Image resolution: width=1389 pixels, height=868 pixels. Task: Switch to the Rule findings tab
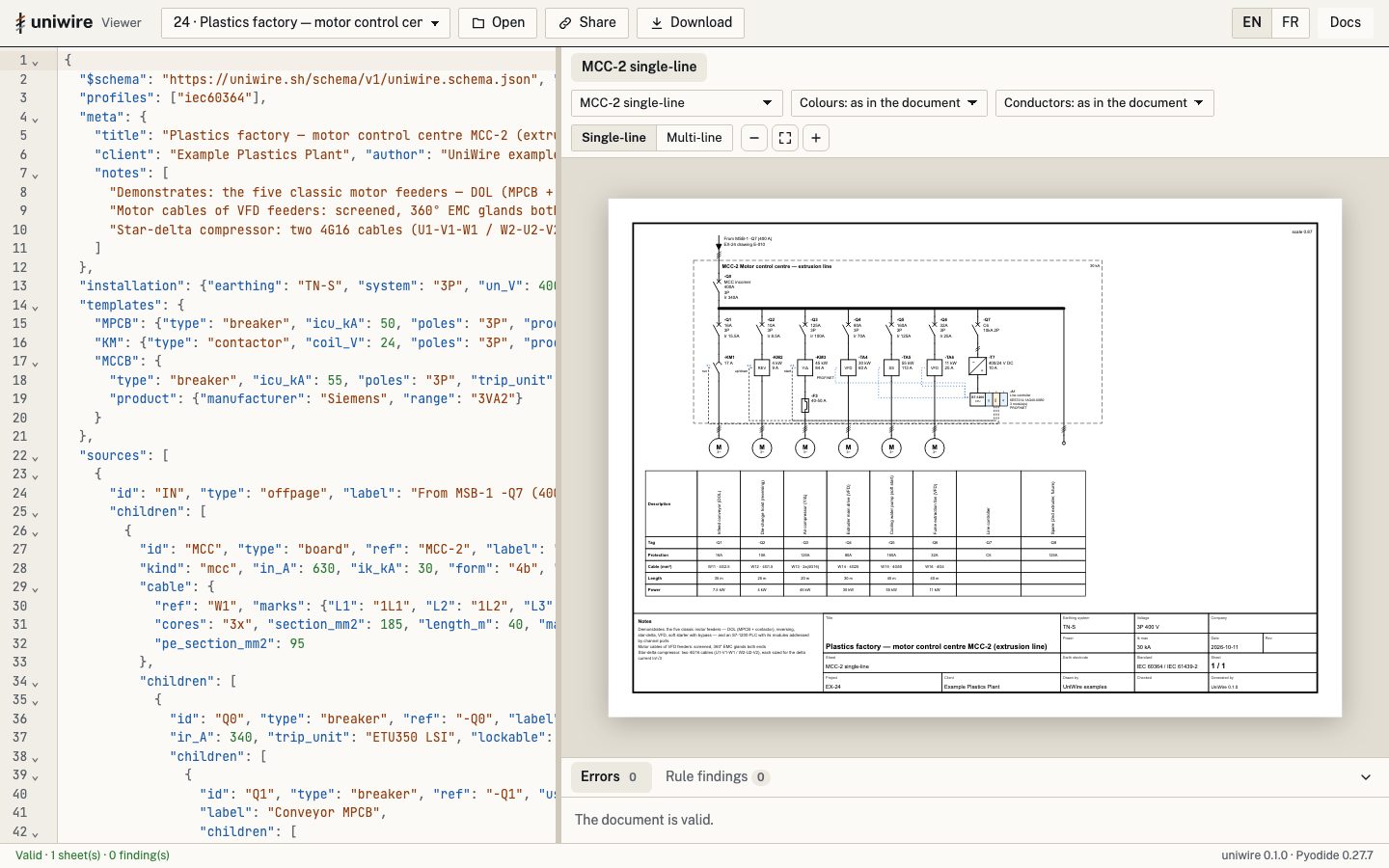click(717, 776)
